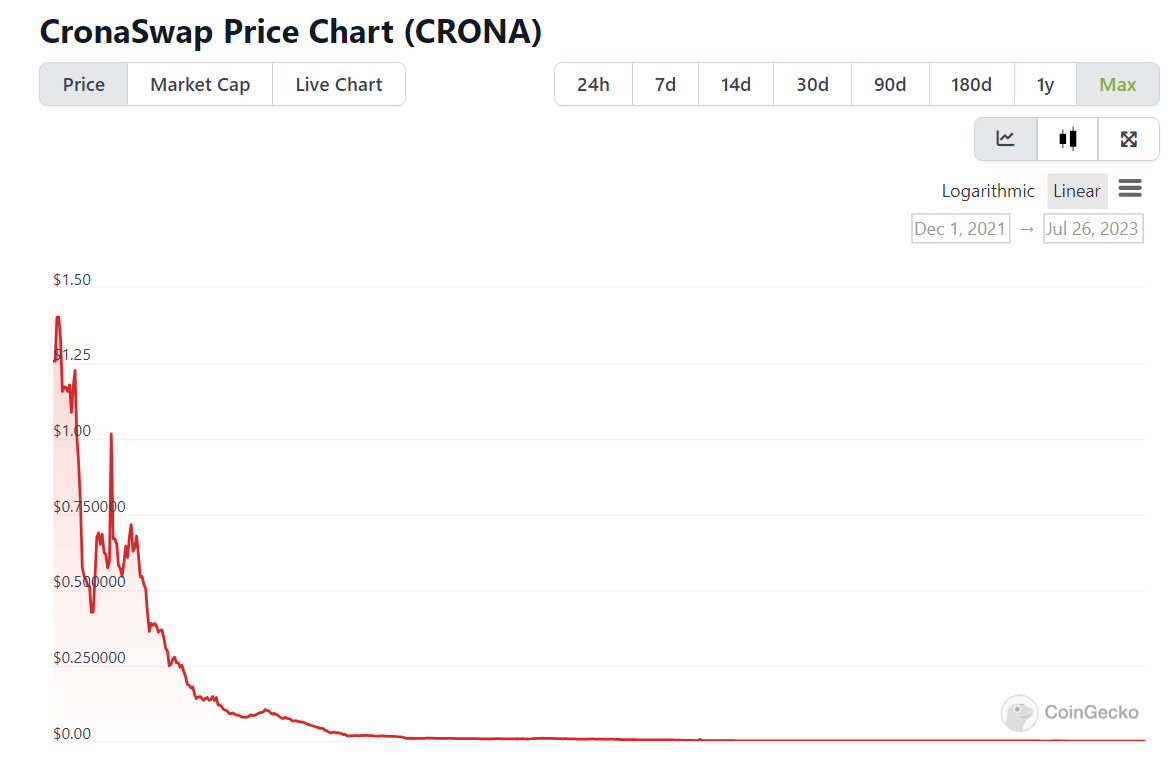Choose the 14d time range
Screen dimensions: 1175x780
[735, 84]
